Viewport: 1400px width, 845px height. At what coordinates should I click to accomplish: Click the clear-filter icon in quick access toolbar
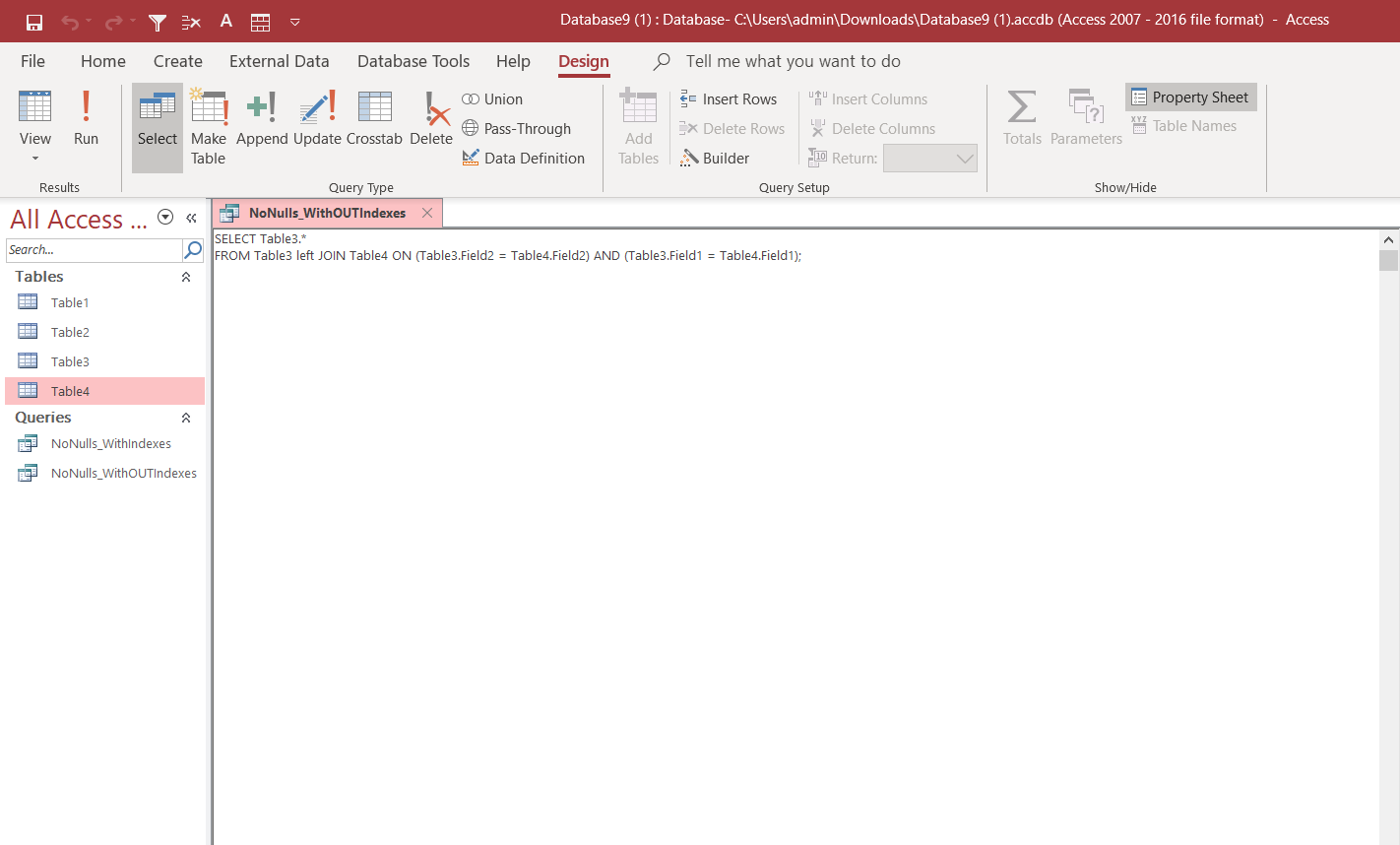pyautogui.click(x=192, y=22)
